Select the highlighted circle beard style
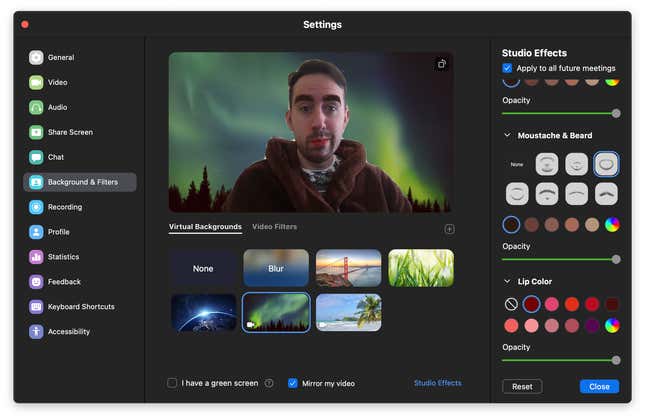 [606, 164]
